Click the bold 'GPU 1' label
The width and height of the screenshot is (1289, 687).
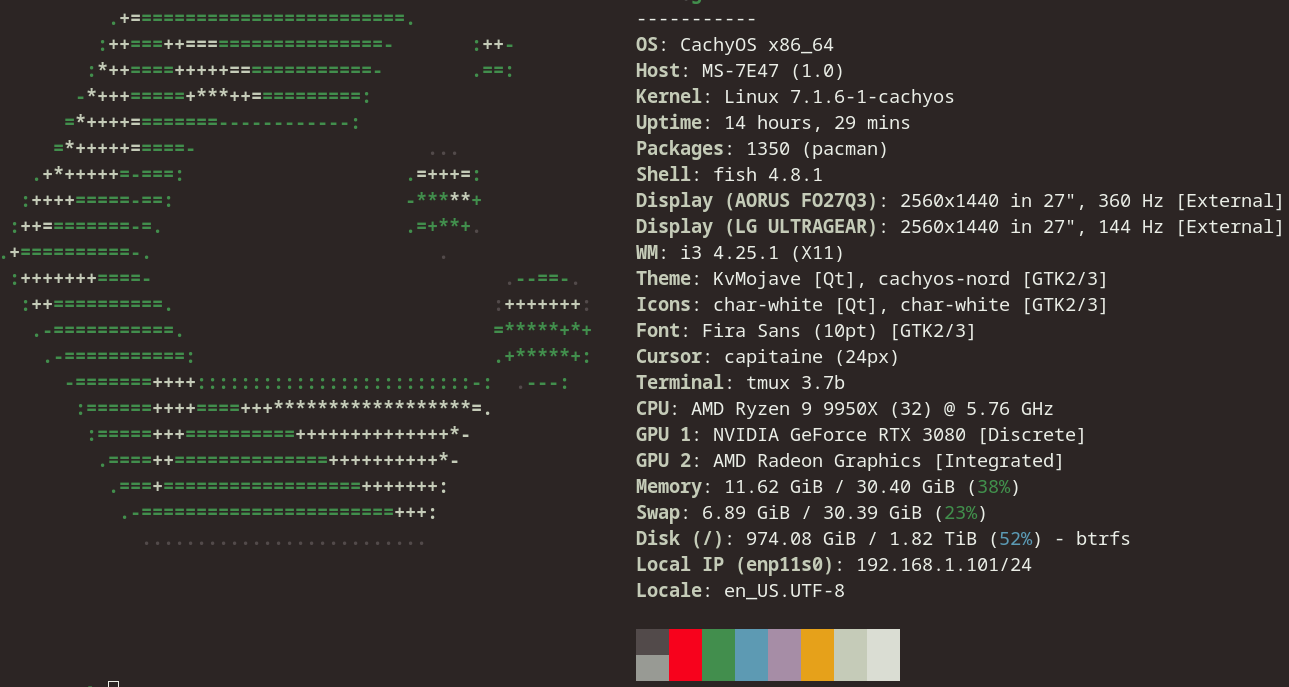tap(663, 435)
